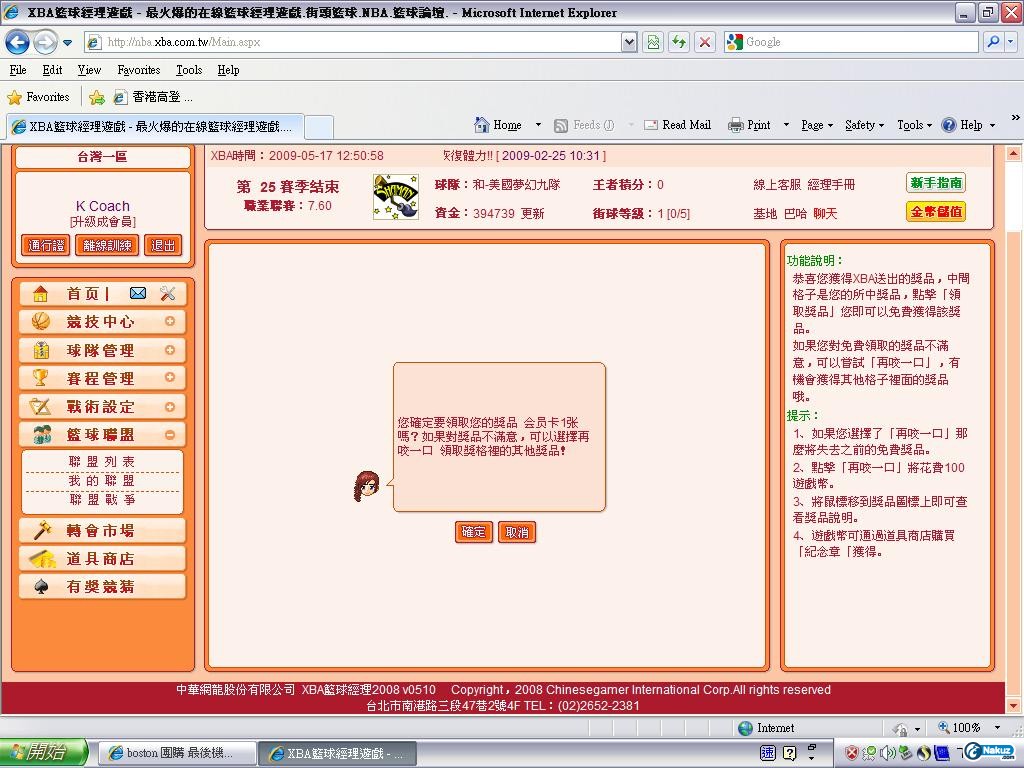
Task: Open the mail envelope icon
Action: coord(138,293)
